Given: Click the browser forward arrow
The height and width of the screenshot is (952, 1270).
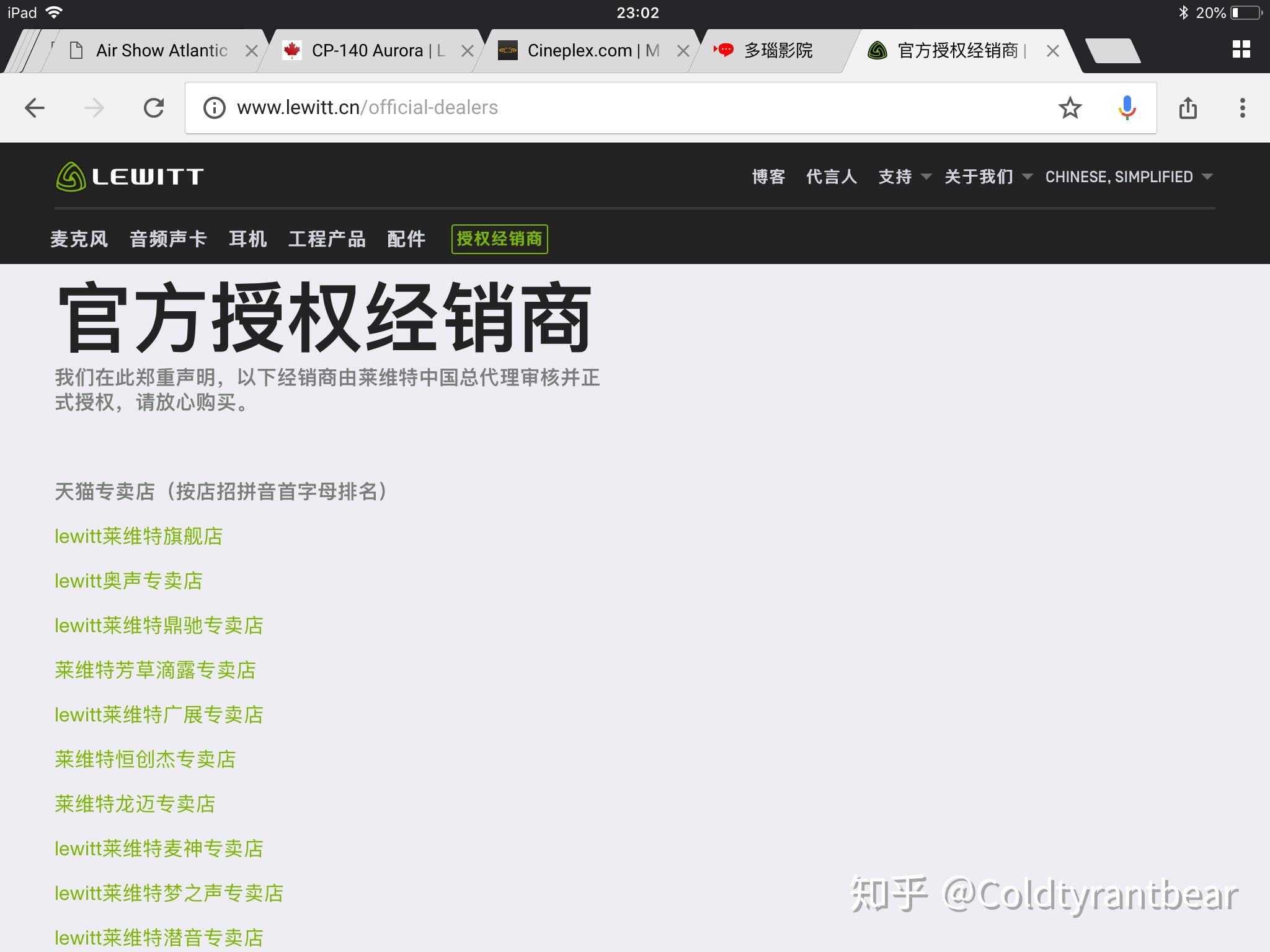Looking at the screenshot, I should click(x=94, y=108).
